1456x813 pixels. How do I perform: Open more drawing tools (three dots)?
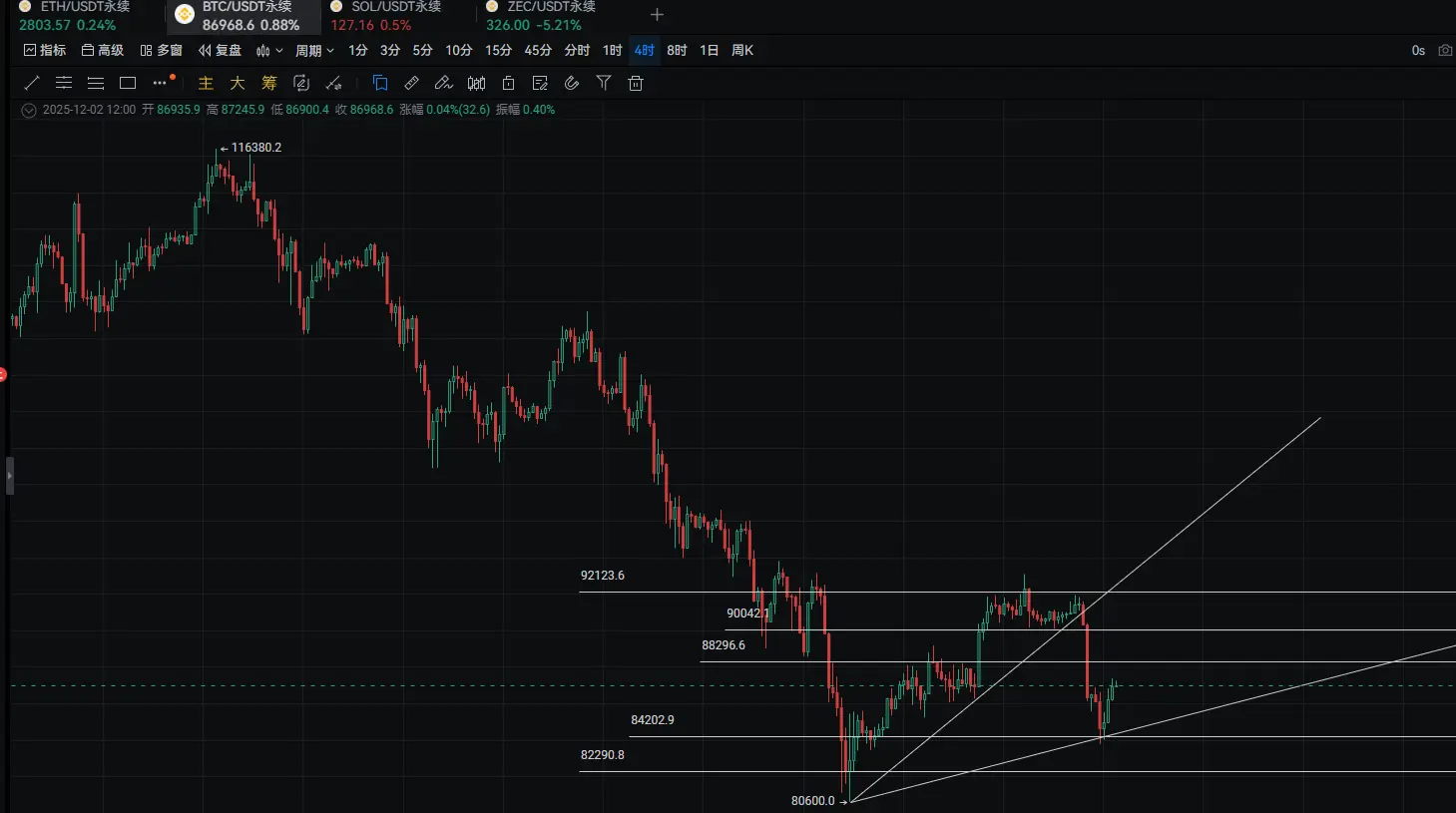click(x=161, y=83)
